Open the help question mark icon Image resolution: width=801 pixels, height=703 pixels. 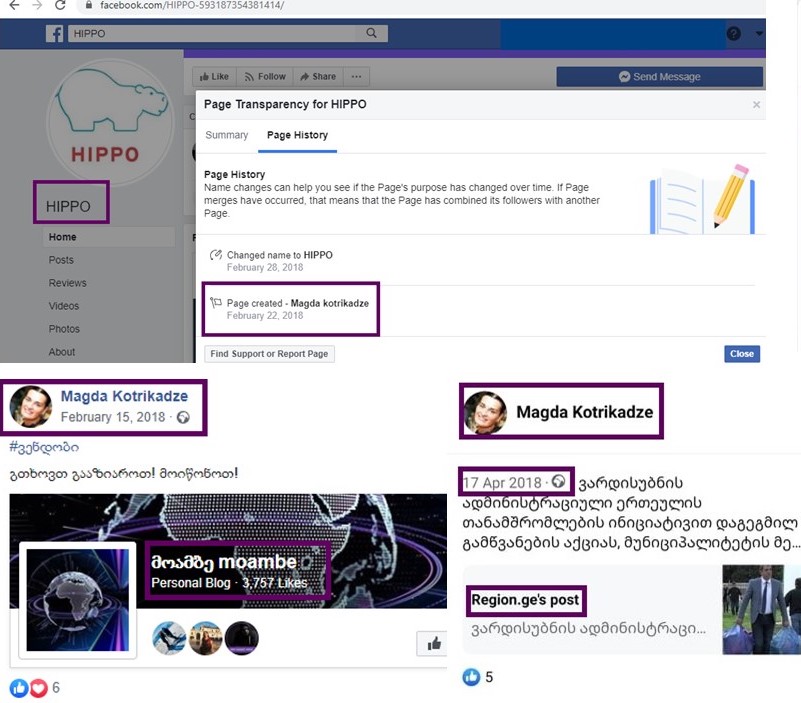click(734, 34)
